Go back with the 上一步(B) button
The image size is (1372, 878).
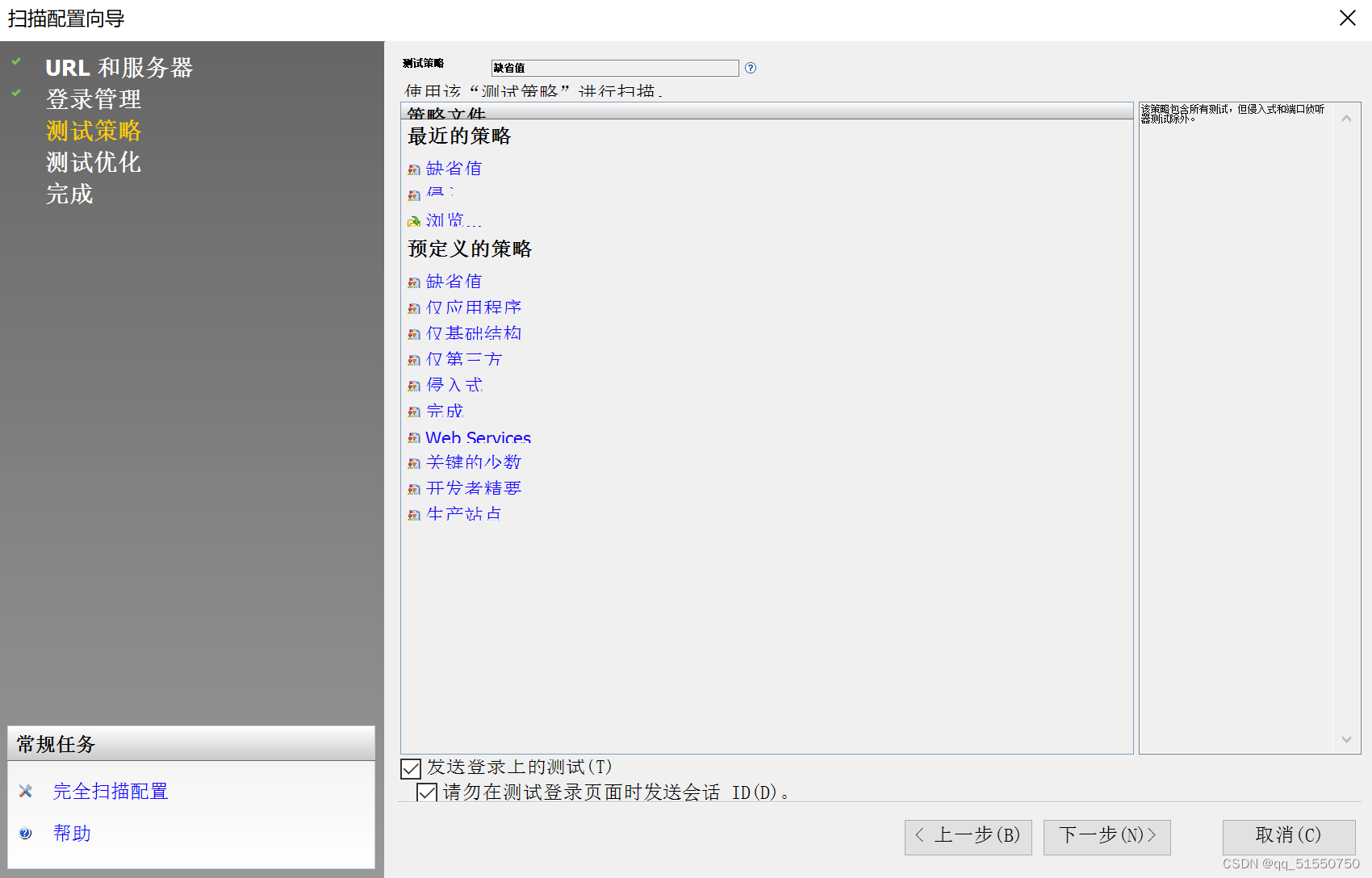tap(968, 836)
